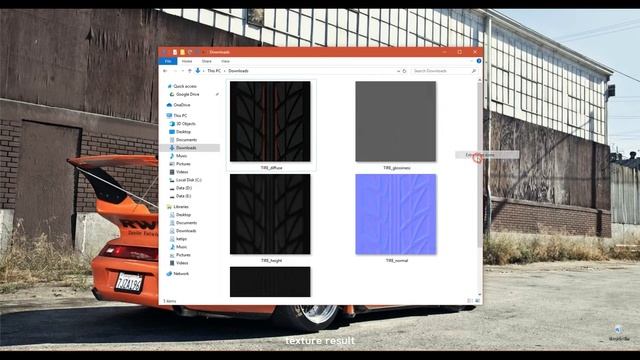
Task: Select Downloads in address bar path
Action: click(238, 71)
